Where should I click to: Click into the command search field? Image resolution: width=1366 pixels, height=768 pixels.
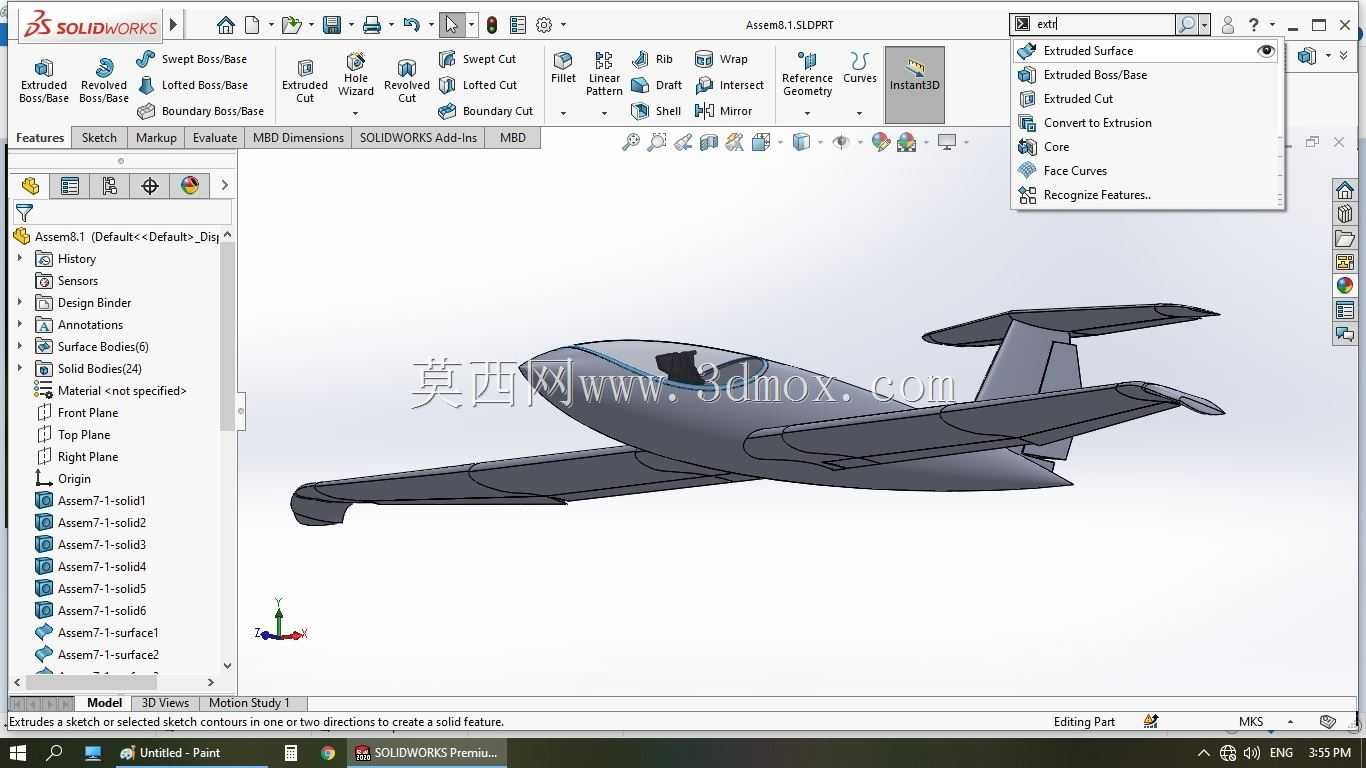[x=1103, y=24]
